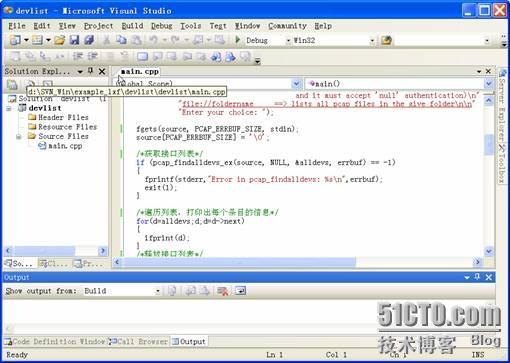The image size is (510, 363).
Task: Click the Clear All icon in Output toolbar
Action: [x=222, y=291]
